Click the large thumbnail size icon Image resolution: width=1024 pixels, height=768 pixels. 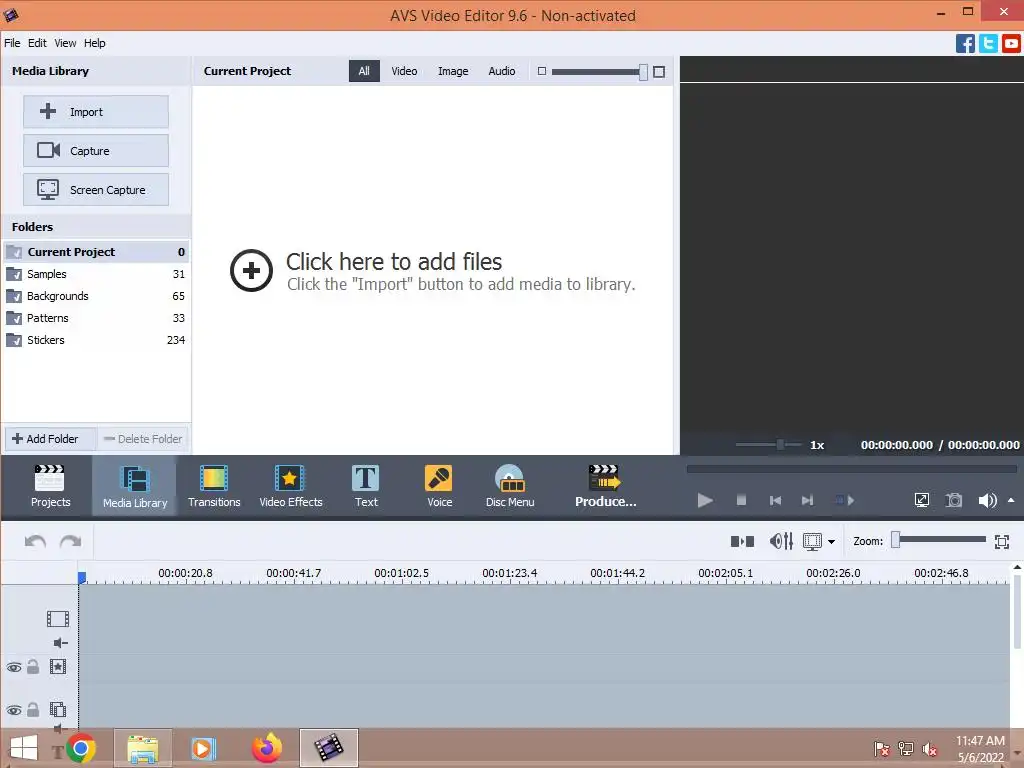click(x=659, y=71)
